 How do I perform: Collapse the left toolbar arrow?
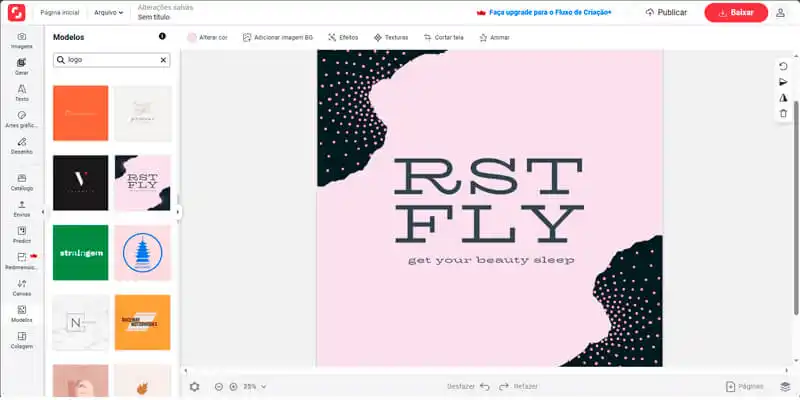(43, 212)
